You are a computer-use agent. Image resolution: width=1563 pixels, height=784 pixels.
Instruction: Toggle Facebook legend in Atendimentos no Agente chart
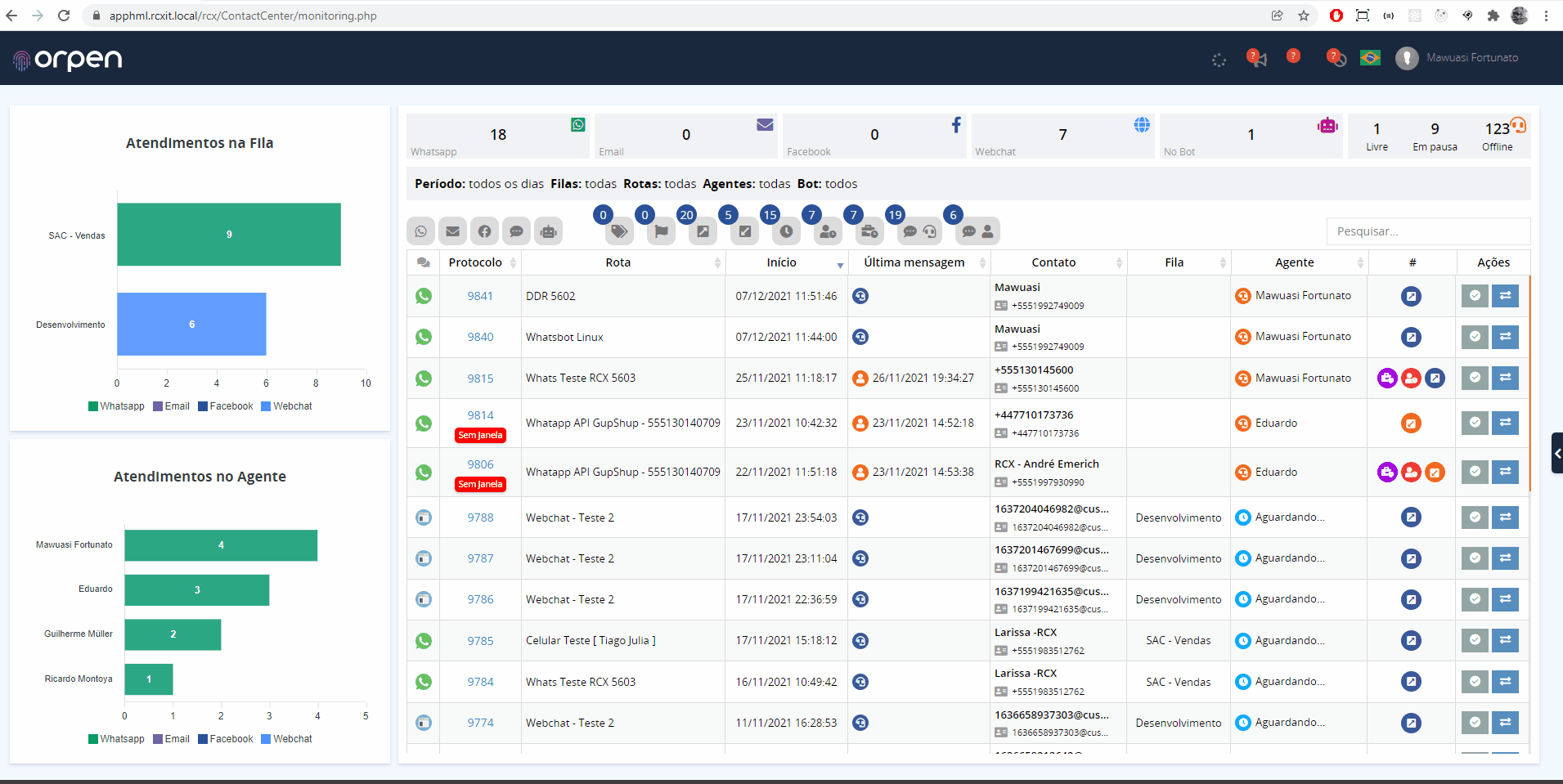(226, 739)
